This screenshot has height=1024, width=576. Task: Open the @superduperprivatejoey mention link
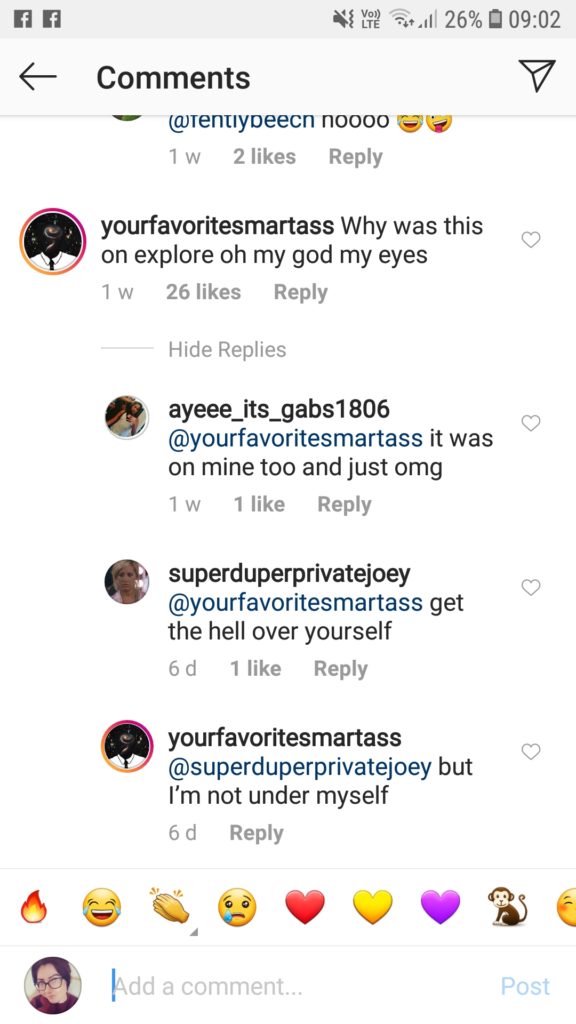pos(300,767)
